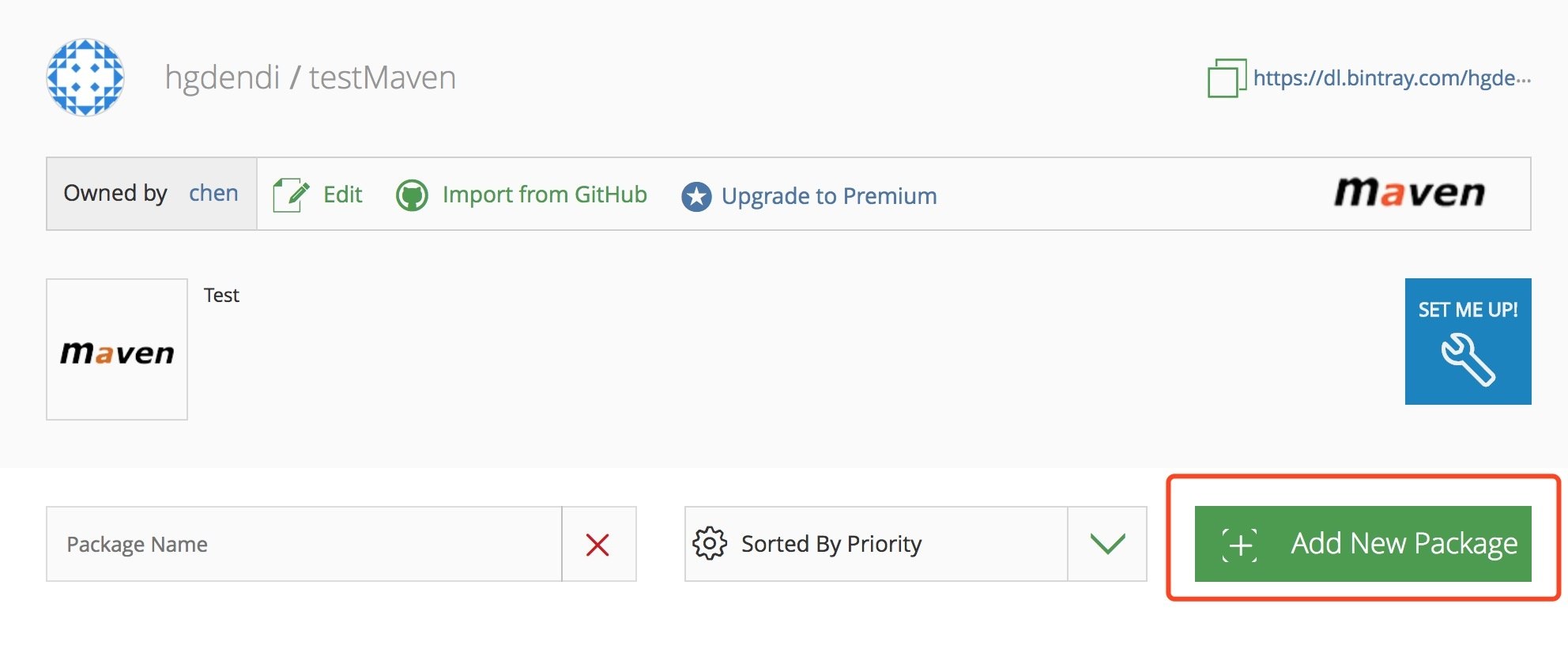Open owner profile link chen
The height and width of the screenshot is (653, 1568).
click(213, 194)
